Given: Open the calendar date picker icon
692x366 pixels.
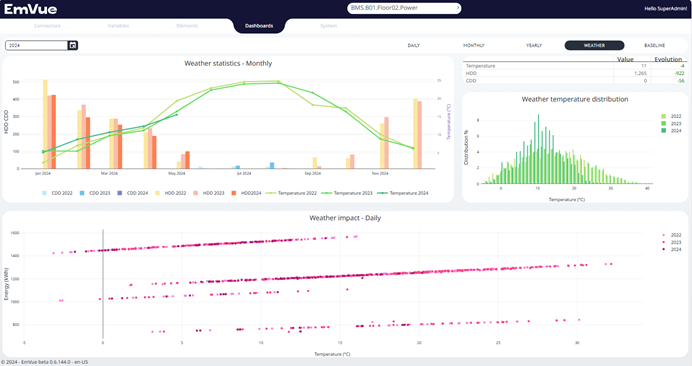Looking at the screenshot, I should tap(73, 45).
